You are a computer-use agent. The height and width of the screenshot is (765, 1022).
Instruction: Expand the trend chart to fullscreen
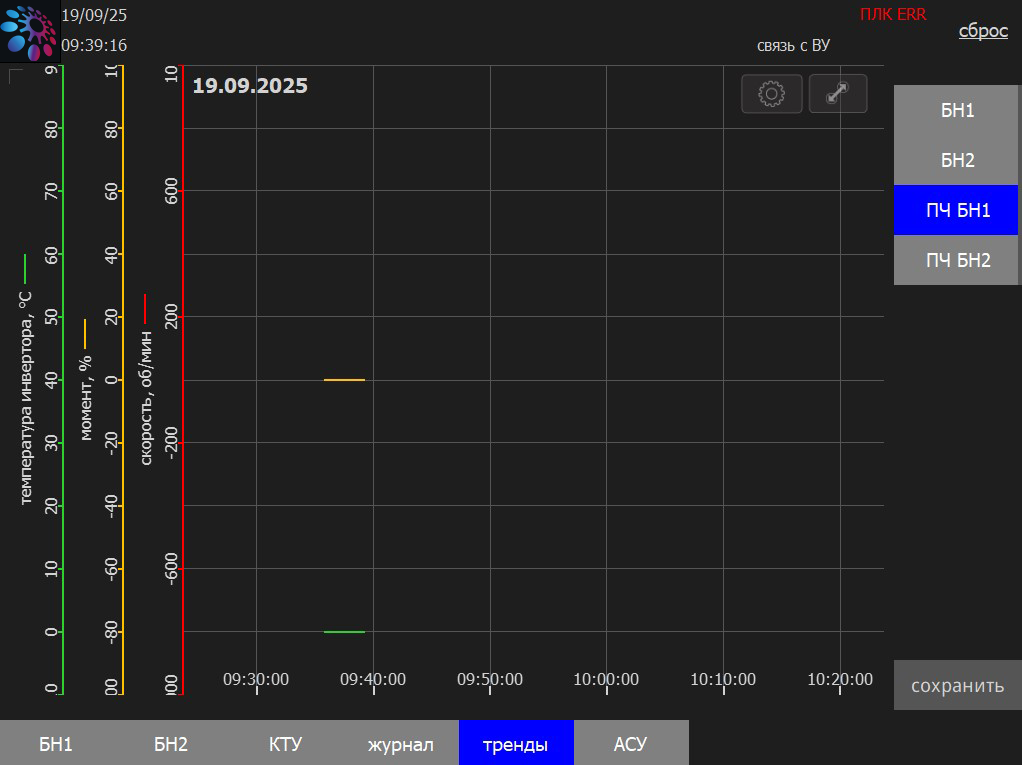pyautogui.click(x=838, y=94)
